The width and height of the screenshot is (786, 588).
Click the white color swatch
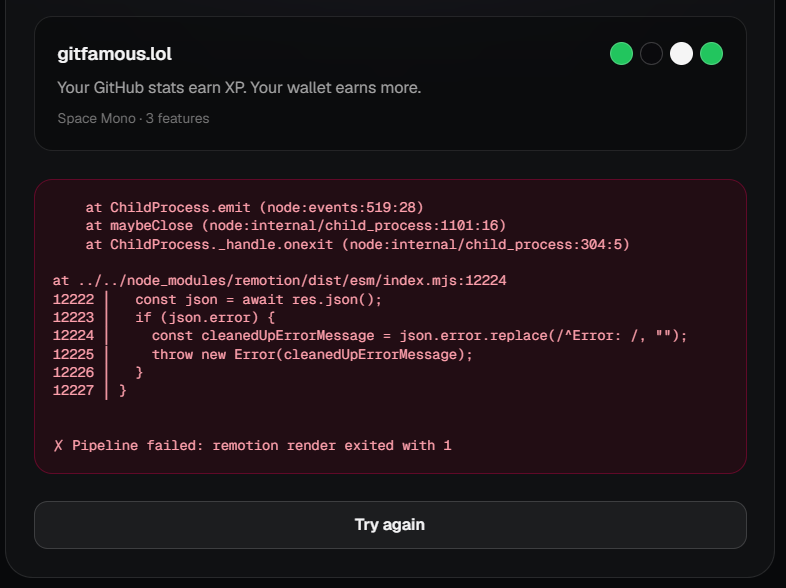(x=681, y=54)
